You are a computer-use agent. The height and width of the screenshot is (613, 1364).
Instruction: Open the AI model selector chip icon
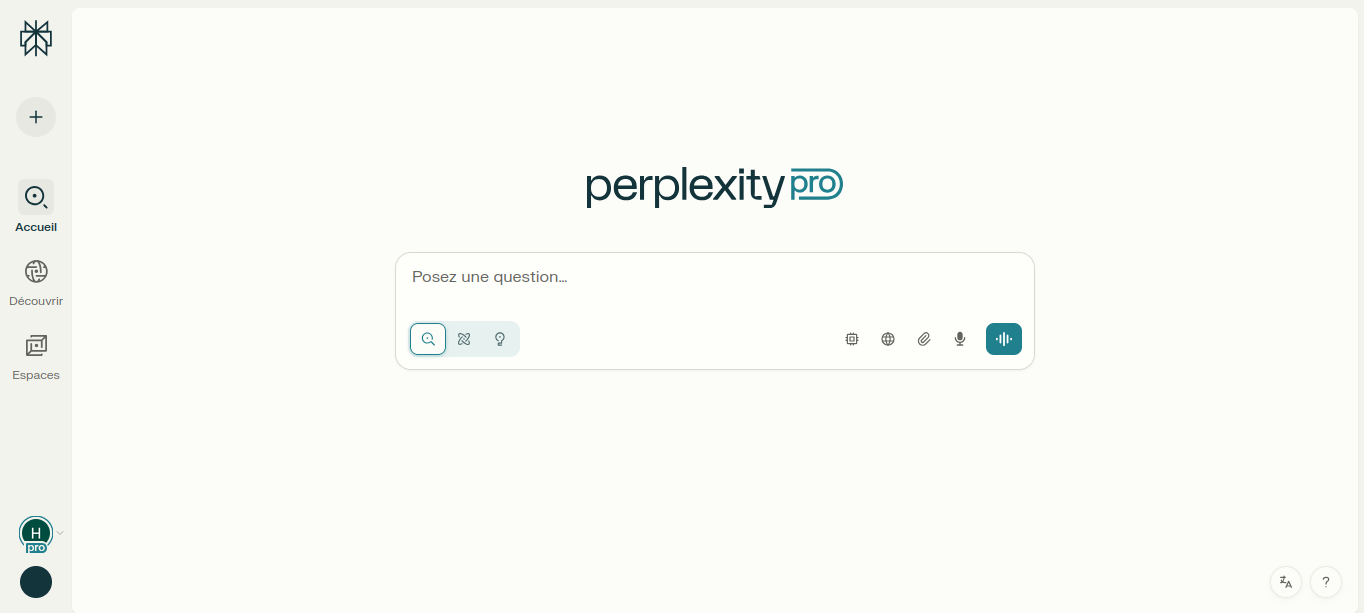[852, 339]
